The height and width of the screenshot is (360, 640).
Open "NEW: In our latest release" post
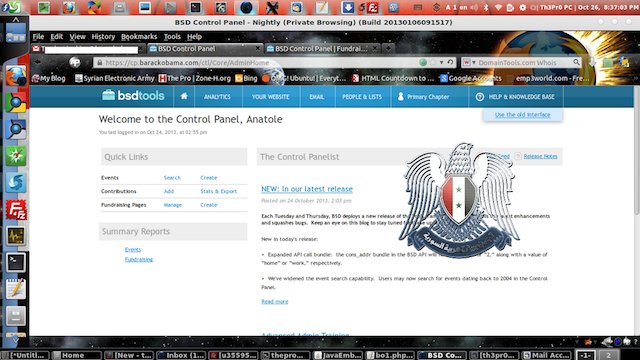(307, 189)
